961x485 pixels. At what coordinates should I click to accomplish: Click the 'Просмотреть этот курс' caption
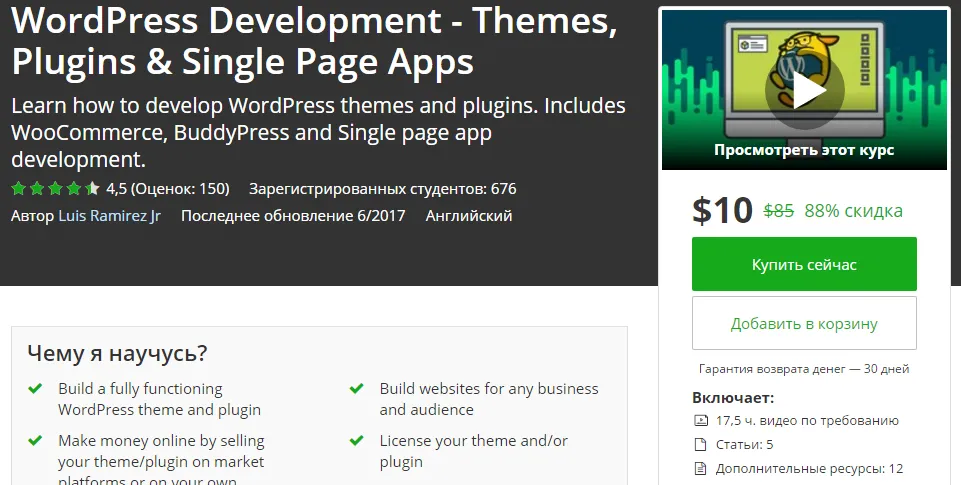(x=804, y=150)
